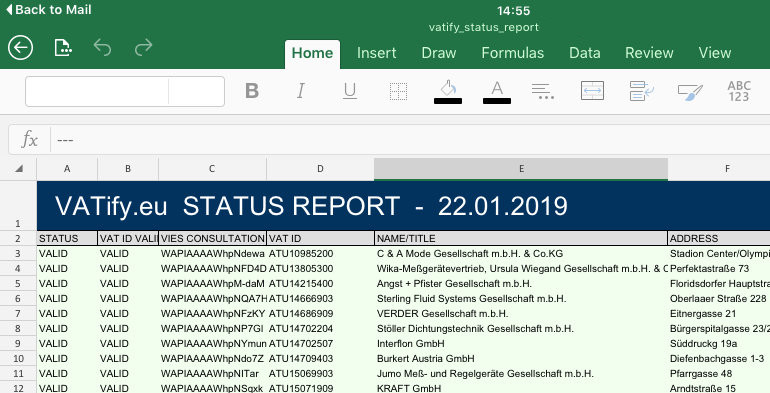770x393 pixels.
Task: Tap the fx function button
Action: click(x=29, y=140)
